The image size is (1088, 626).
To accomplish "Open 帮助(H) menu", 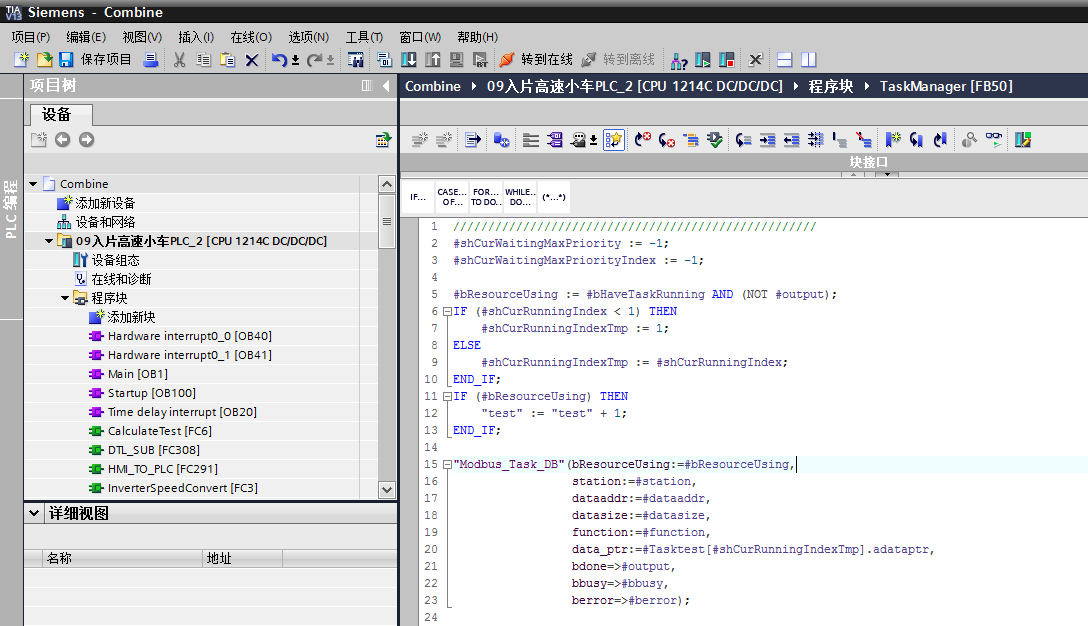I will click(477, 37).
